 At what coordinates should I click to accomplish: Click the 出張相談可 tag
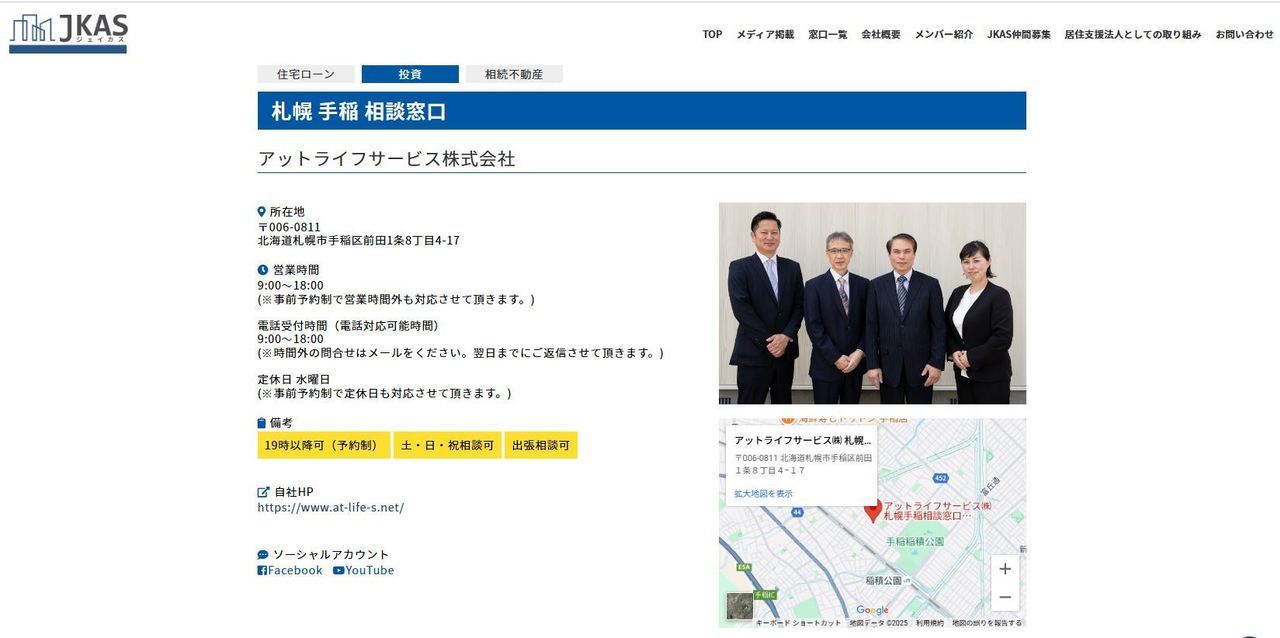tap(541, 445)
